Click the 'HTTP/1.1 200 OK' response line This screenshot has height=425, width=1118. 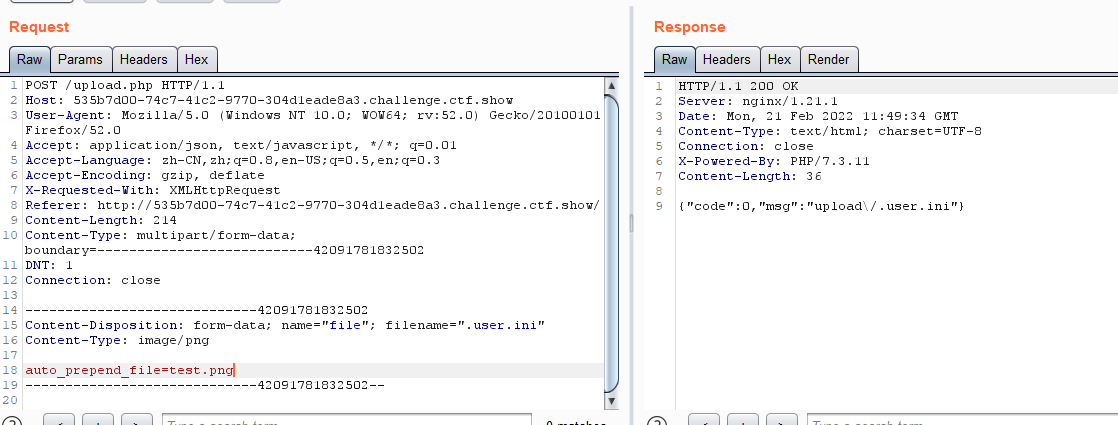(x=738, y=86)
